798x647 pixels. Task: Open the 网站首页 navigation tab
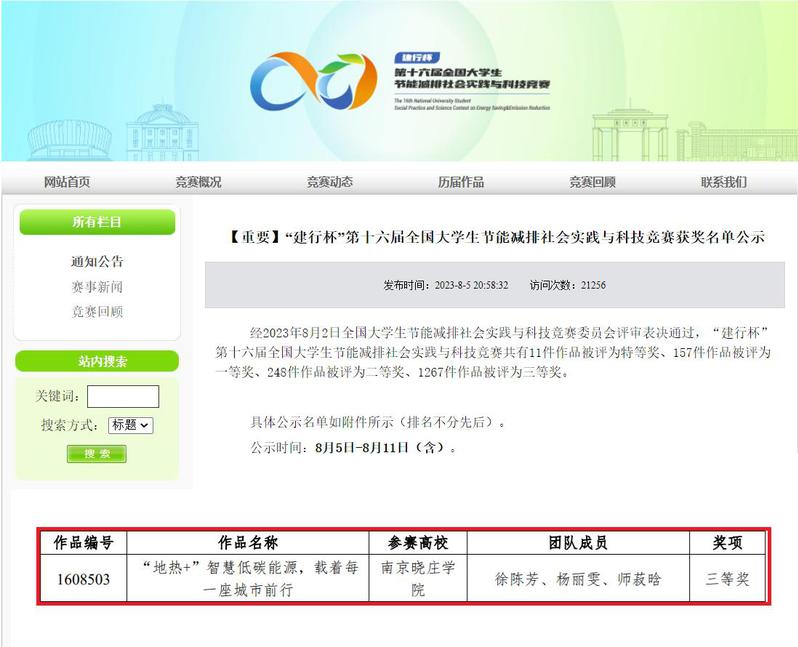point(67,182)
